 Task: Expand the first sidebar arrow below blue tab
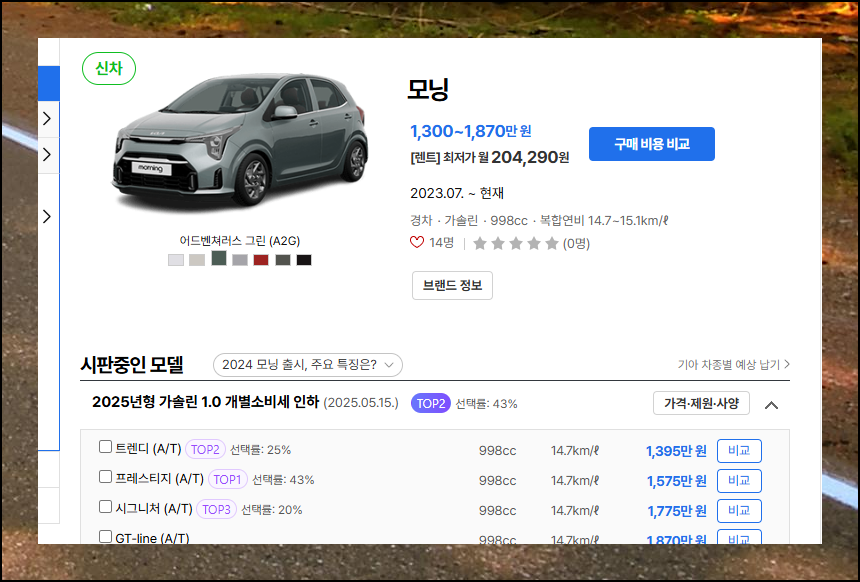point(47,118)
